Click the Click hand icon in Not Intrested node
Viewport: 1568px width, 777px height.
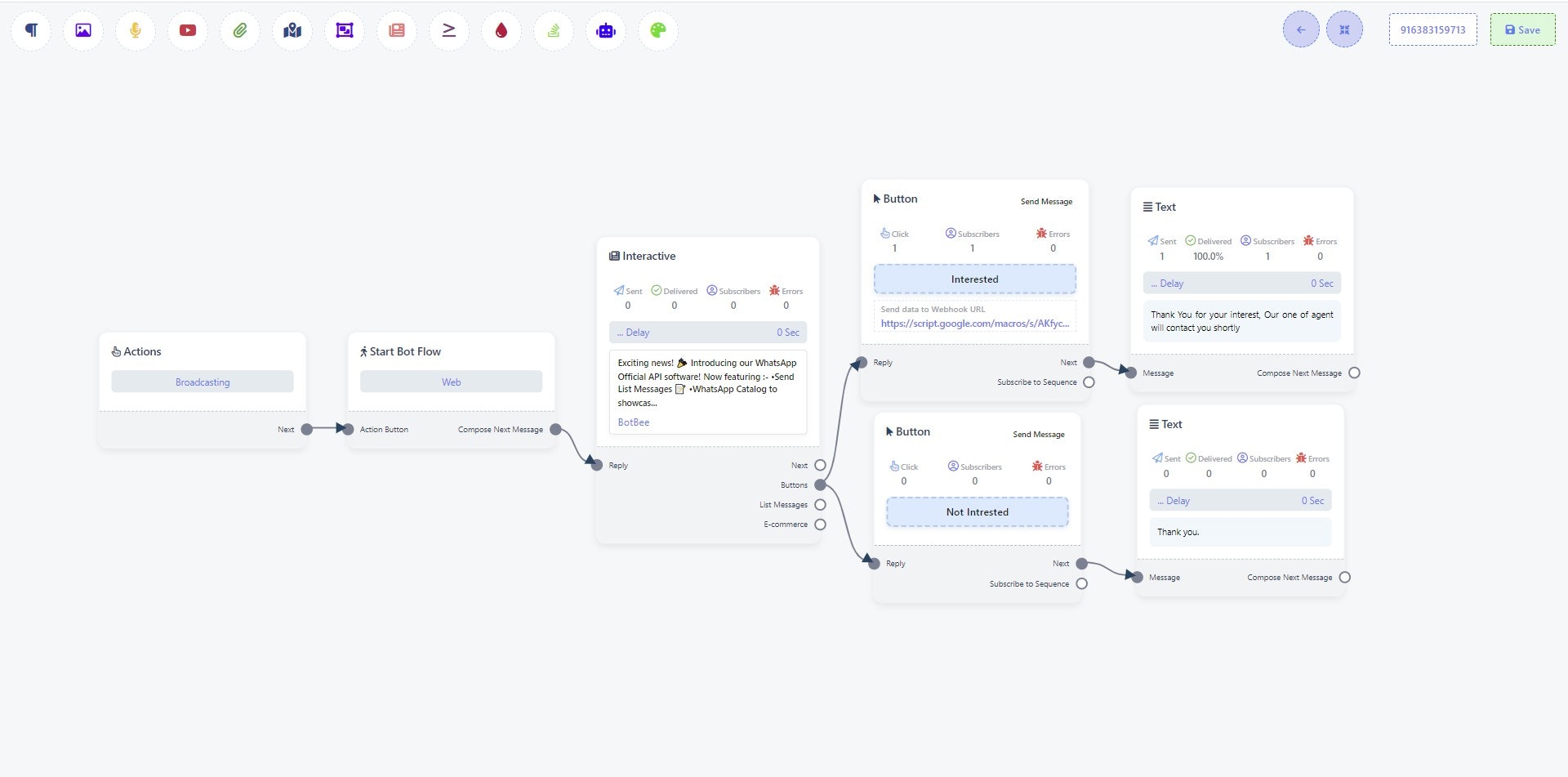click(894, 466)
